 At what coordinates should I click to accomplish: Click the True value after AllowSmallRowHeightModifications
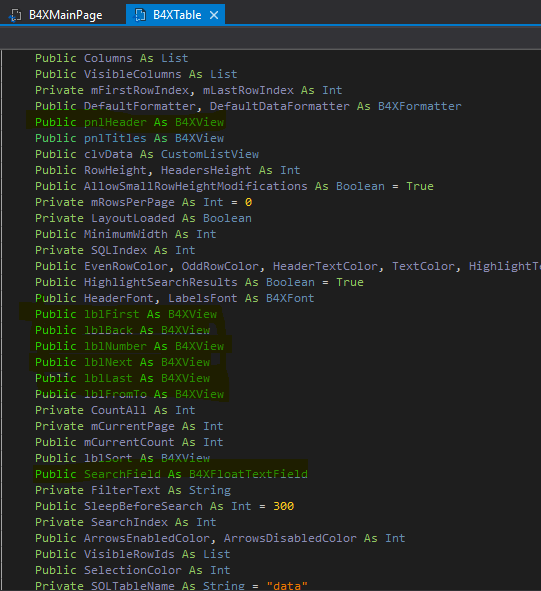tap(420, 187)
